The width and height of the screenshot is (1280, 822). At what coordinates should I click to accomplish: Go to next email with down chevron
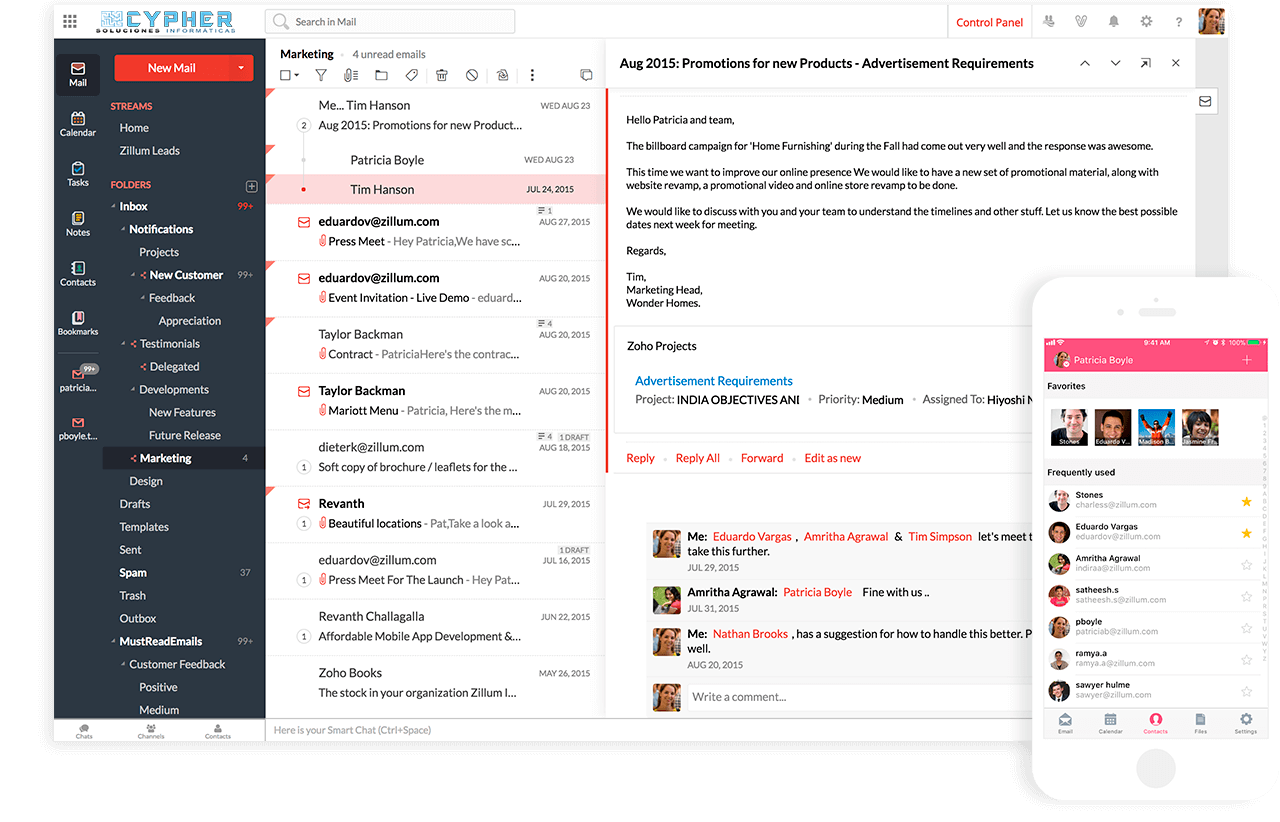[x=1115, y=63]
